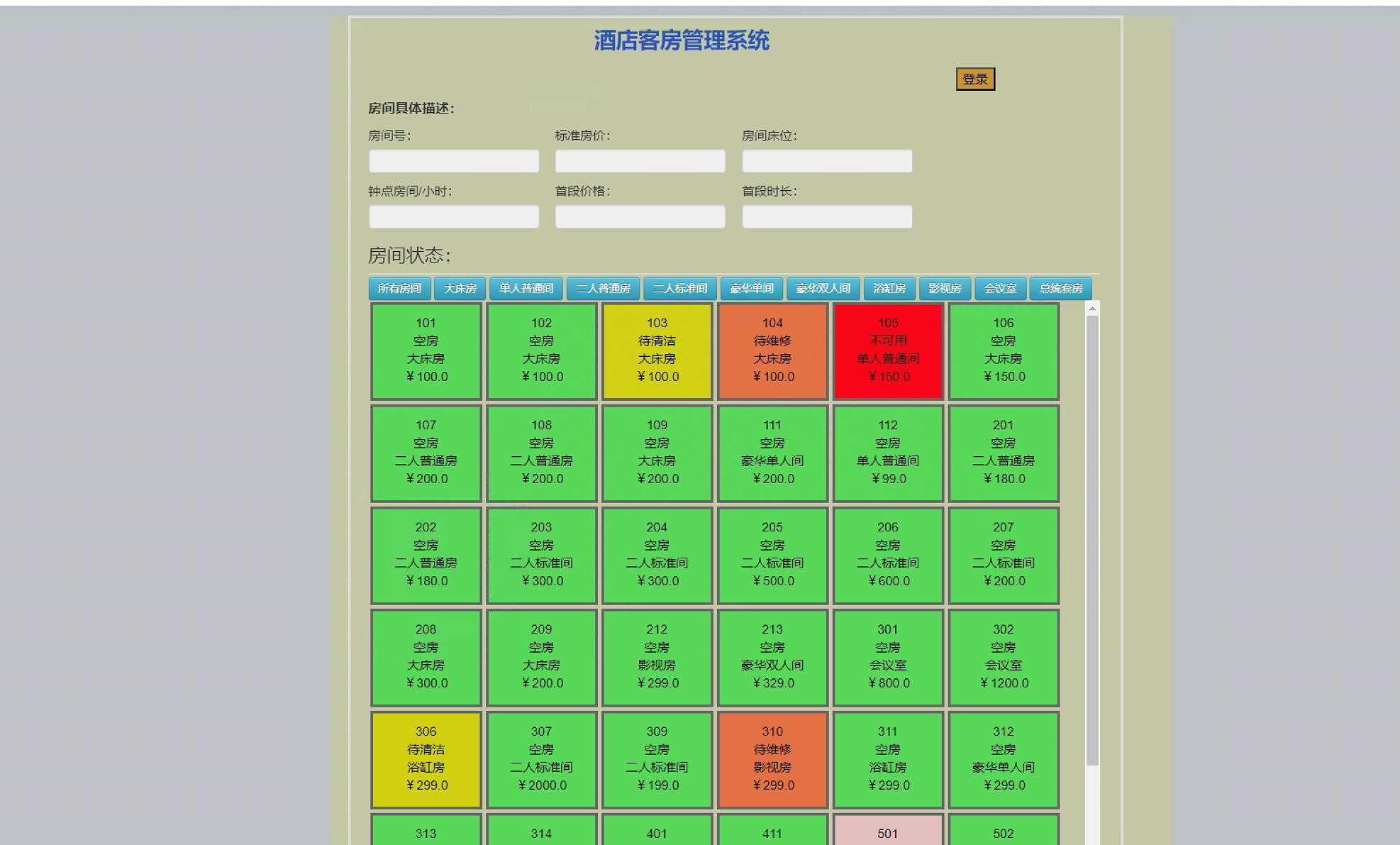The image size is (1400, 845).
Task: Choose the 会议室 category tab
Action: [x=1000, y=289]
